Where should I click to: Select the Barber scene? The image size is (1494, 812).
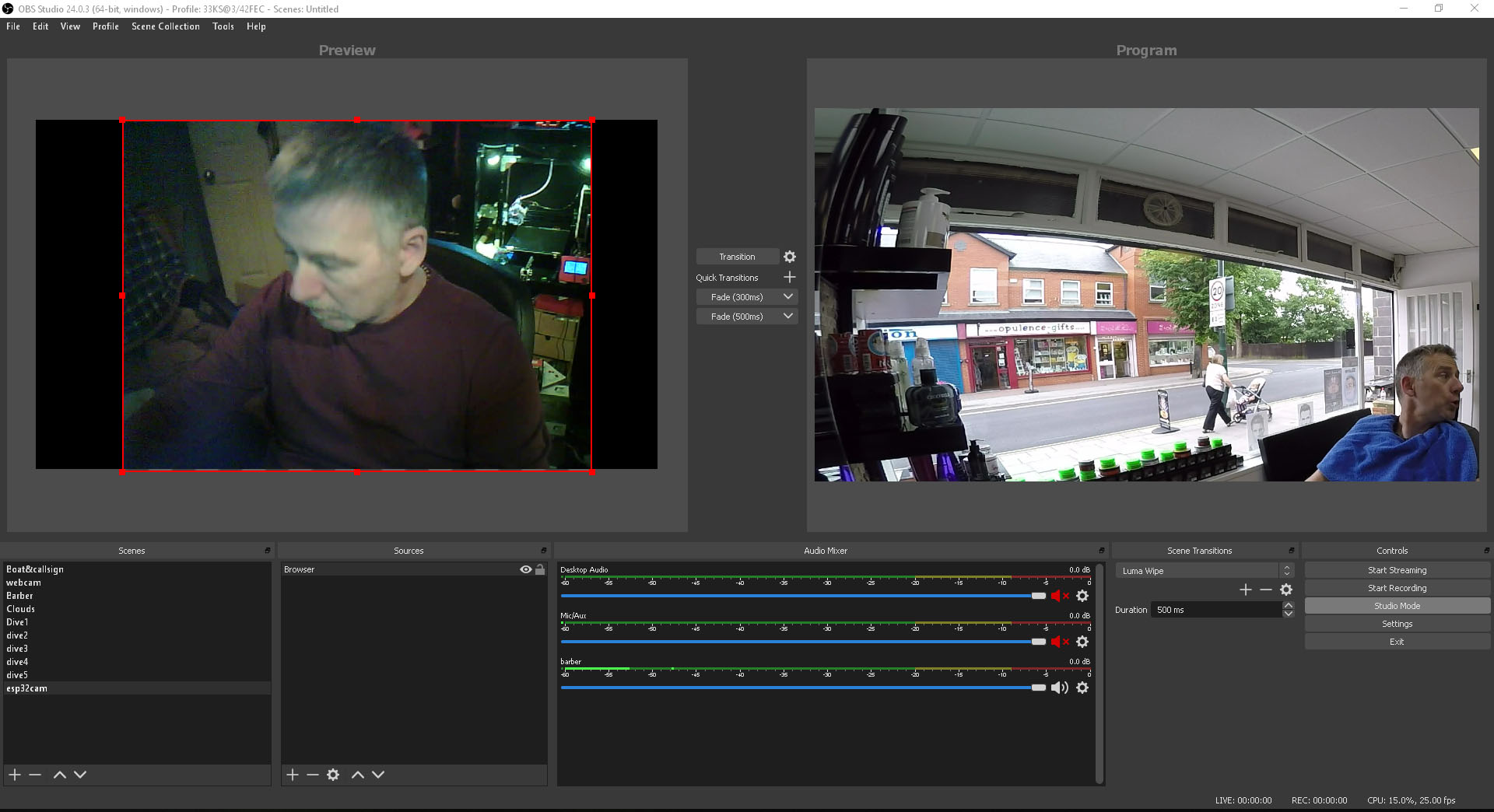click(x=137, y=596)
